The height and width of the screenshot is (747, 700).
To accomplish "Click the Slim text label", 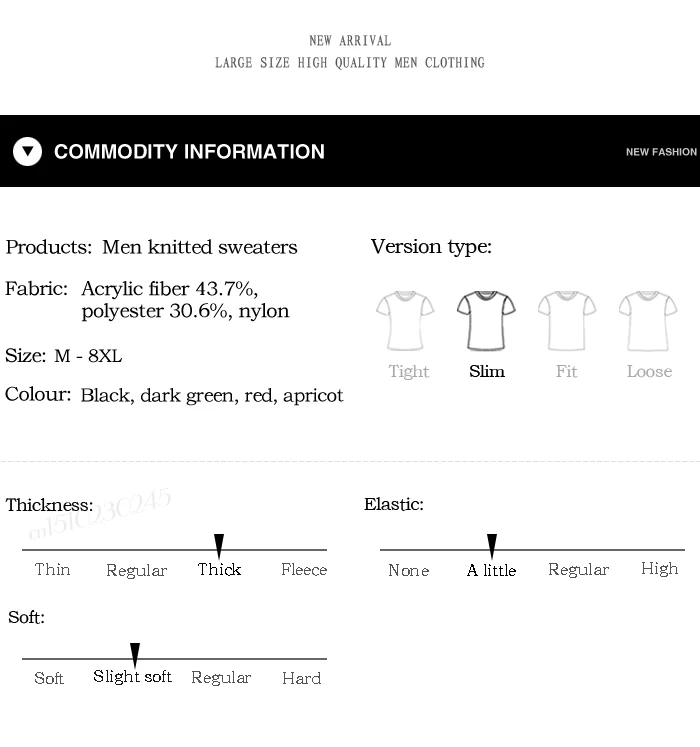I will point(487,371).
